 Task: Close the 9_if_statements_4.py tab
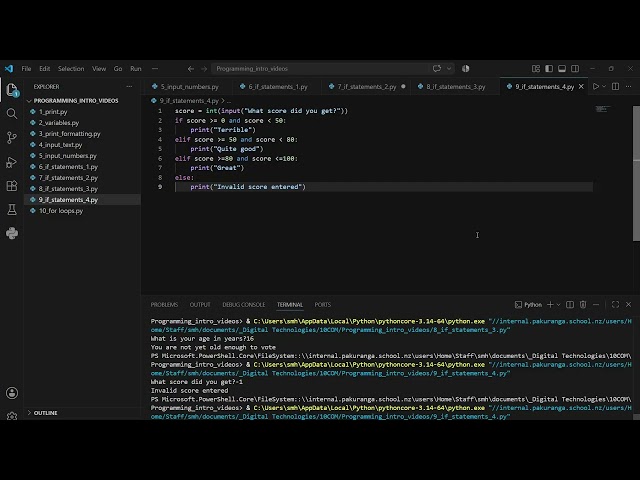tap(581, 87)
